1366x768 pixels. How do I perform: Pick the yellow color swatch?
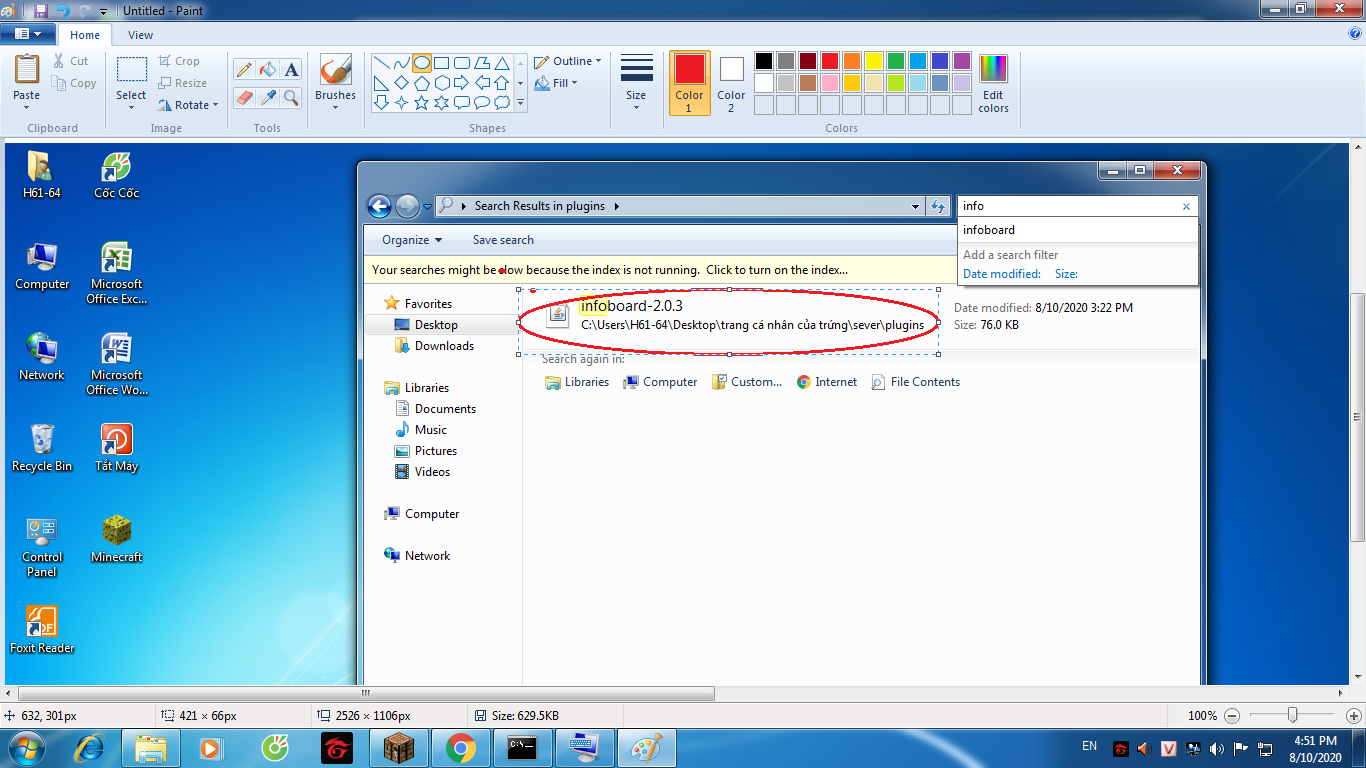[x=873, y=62]
